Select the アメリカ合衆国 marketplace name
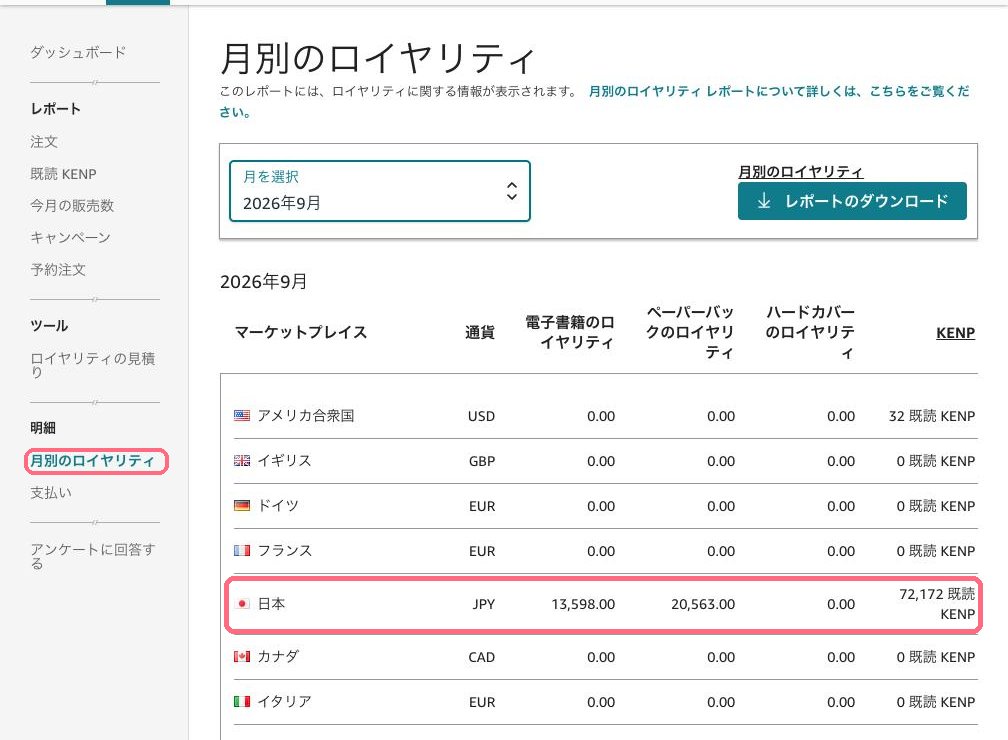This screenshot has width=1008, height=740. point(306,416)
